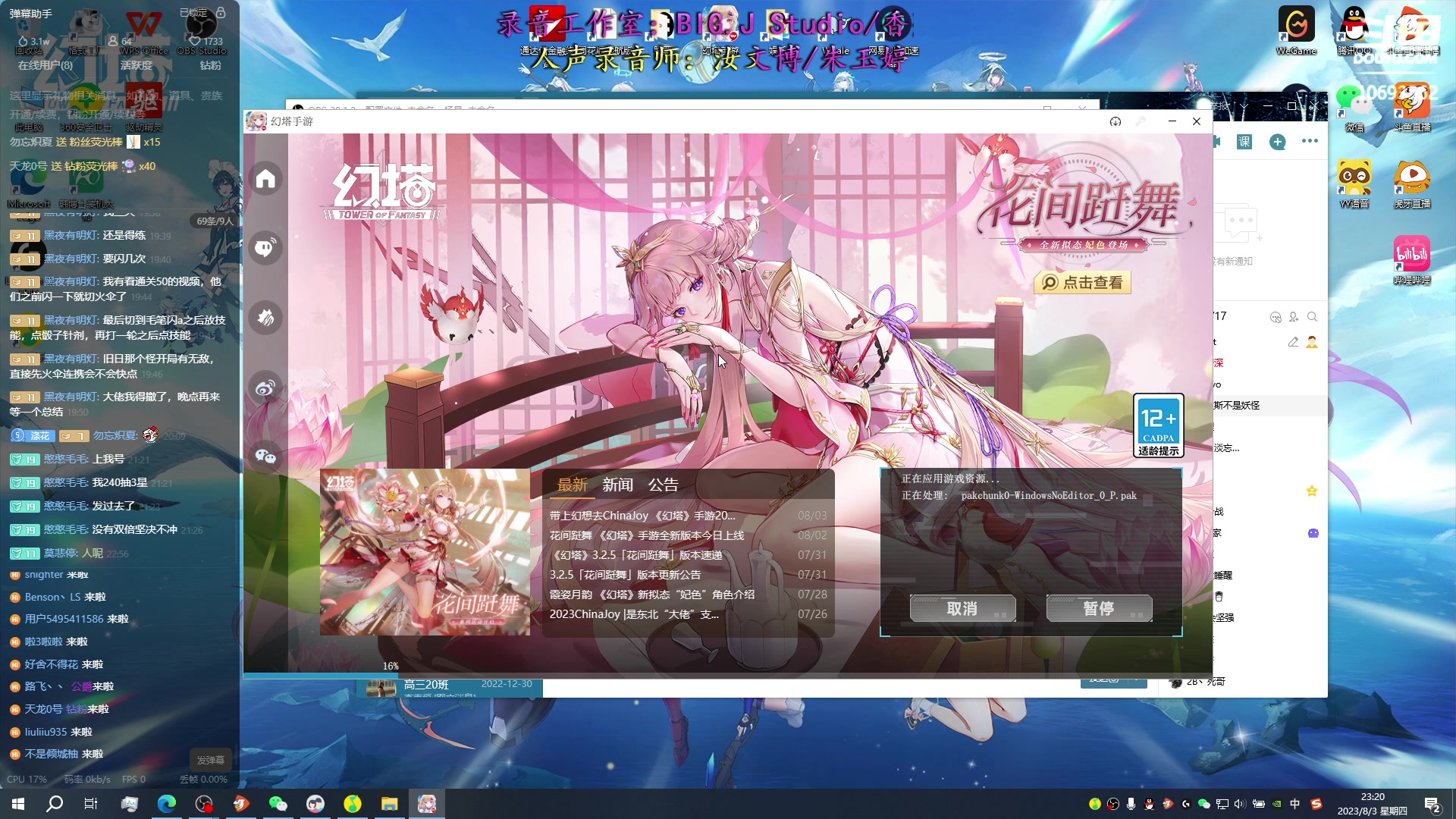Open OBS Studio from the taskbar
The height and width of the screenshot is (819, 1456).
[204, 804]
